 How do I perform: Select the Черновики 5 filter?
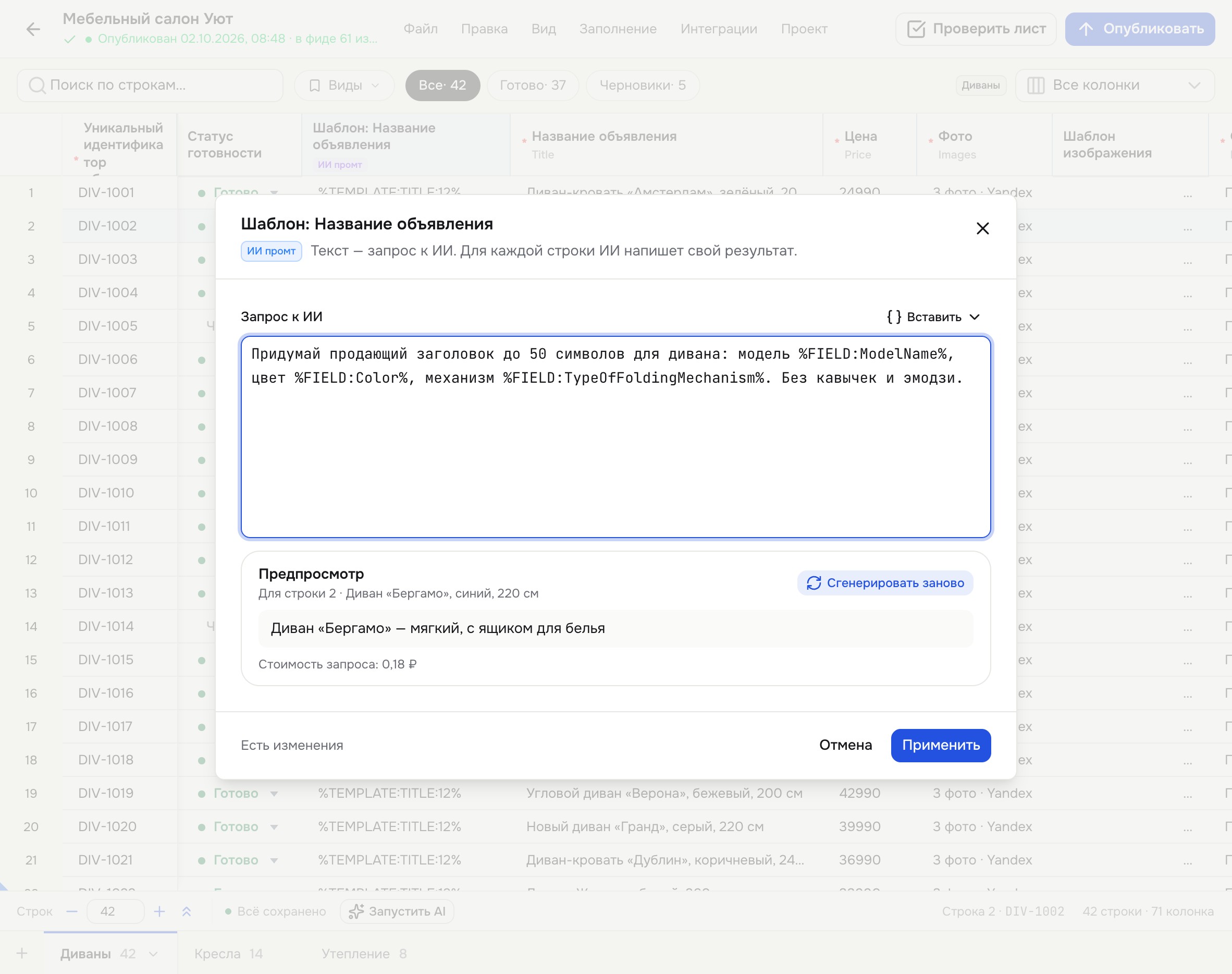[642, 86]
